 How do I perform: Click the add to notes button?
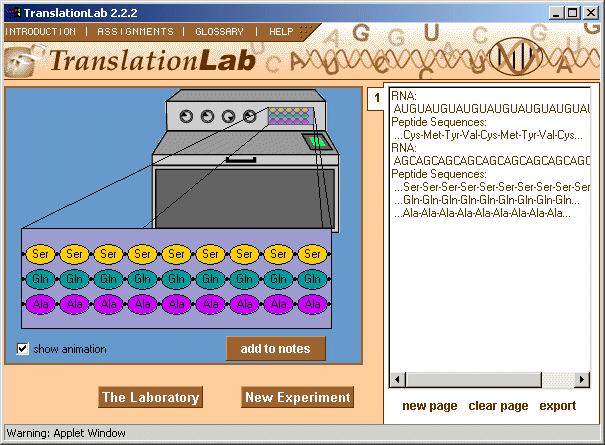click(275, 349)
